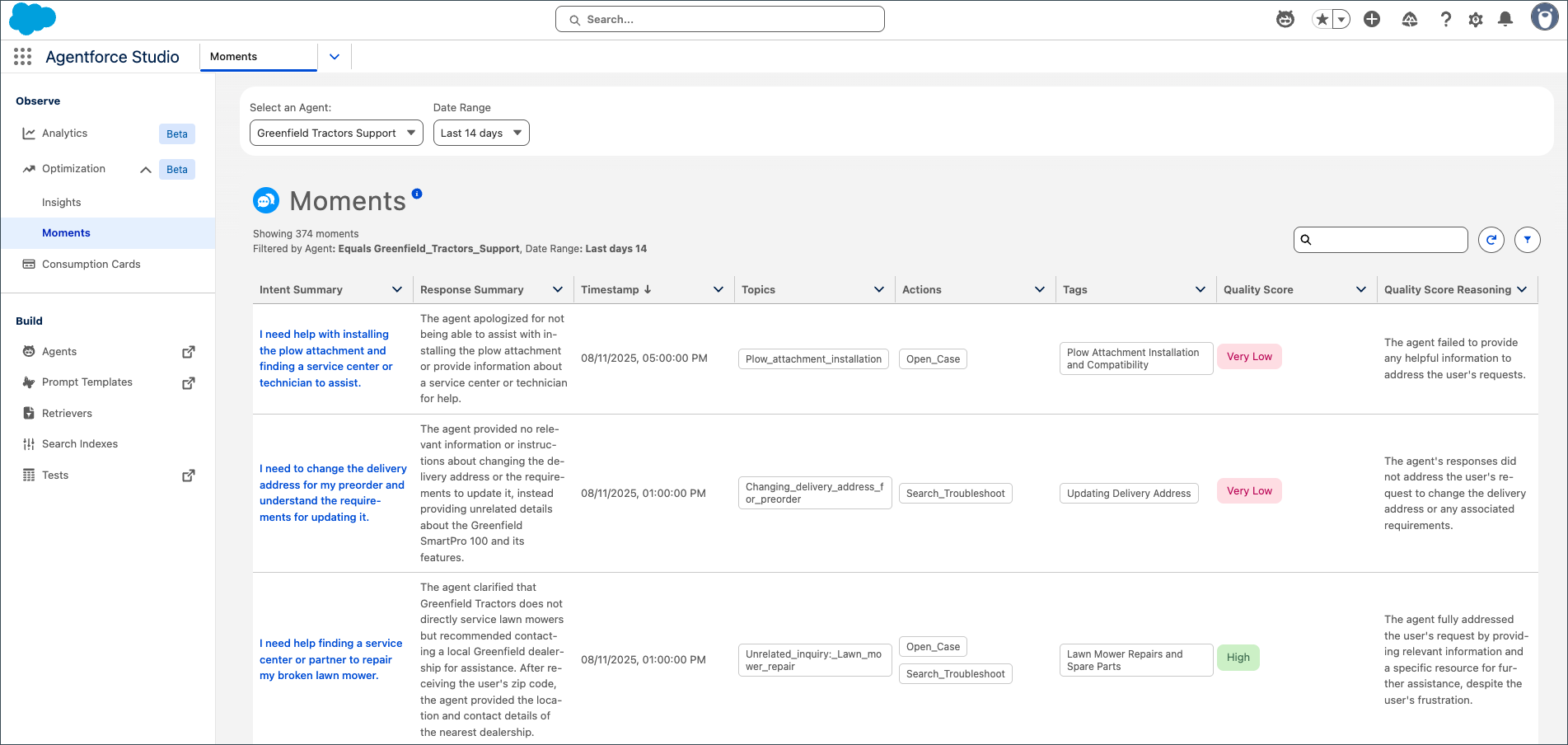This screenshot has height=745, width=1568.
Task: Open Topics column menu
Action: tap(879, 289)
